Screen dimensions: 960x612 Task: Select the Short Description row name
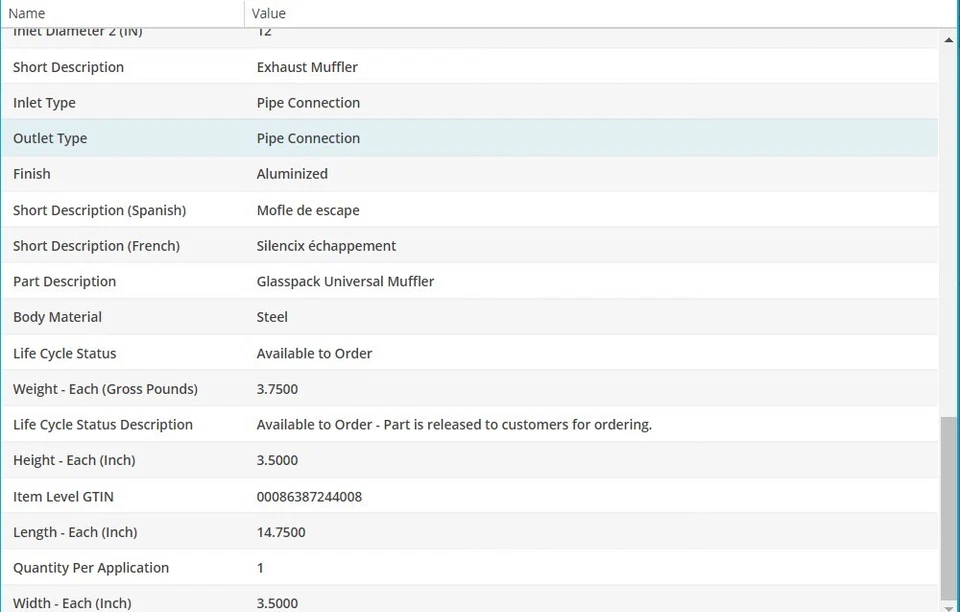pyautogui.click(x=68, y=67)
